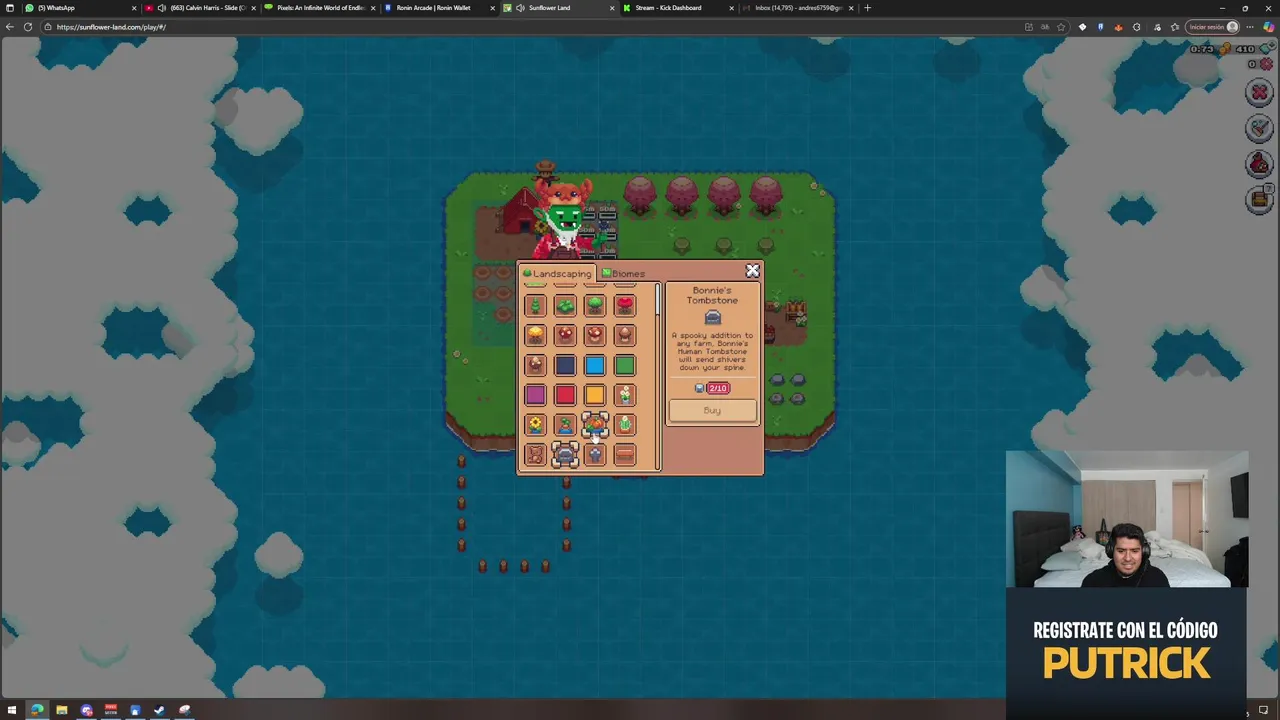Viewport: 1280px width, 720px height.
Task: Switch to the Biomes tab
Action: (624, 273)
